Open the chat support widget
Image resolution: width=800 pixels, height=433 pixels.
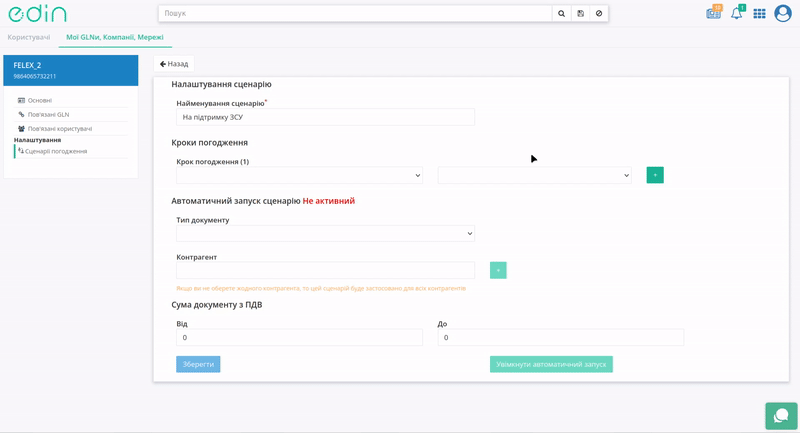point(781,416)
